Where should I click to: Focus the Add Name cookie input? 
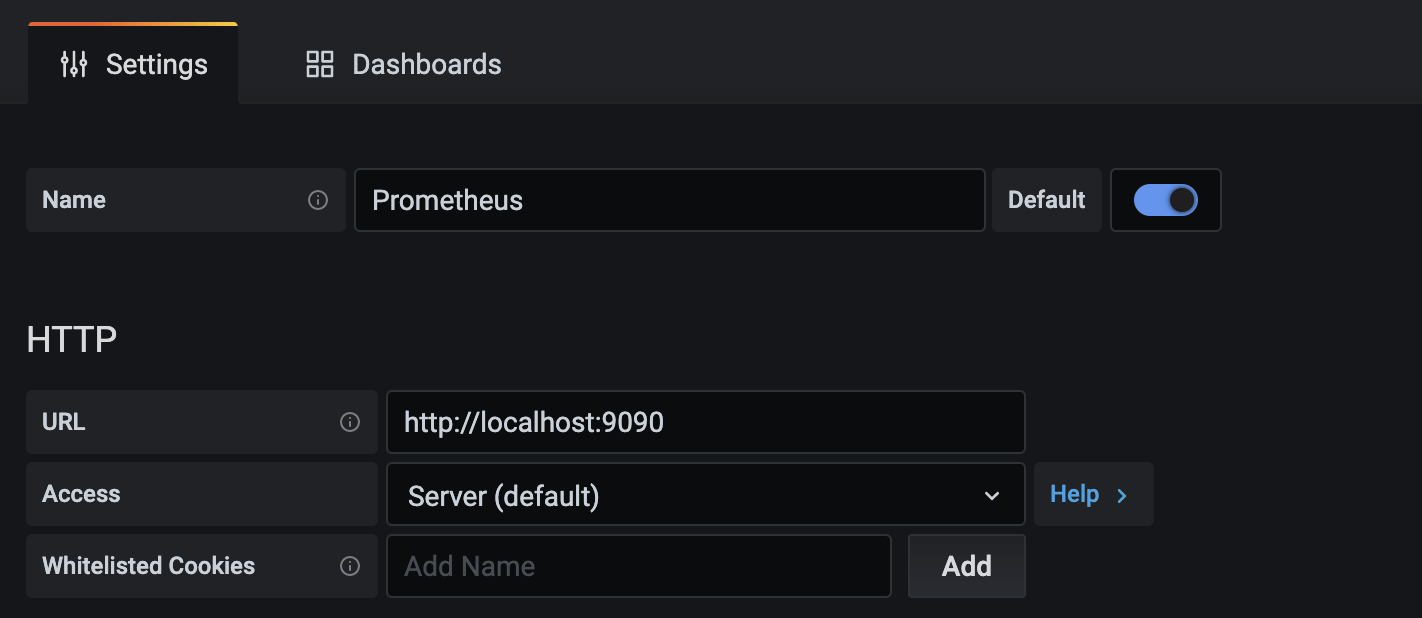point(638,566)
